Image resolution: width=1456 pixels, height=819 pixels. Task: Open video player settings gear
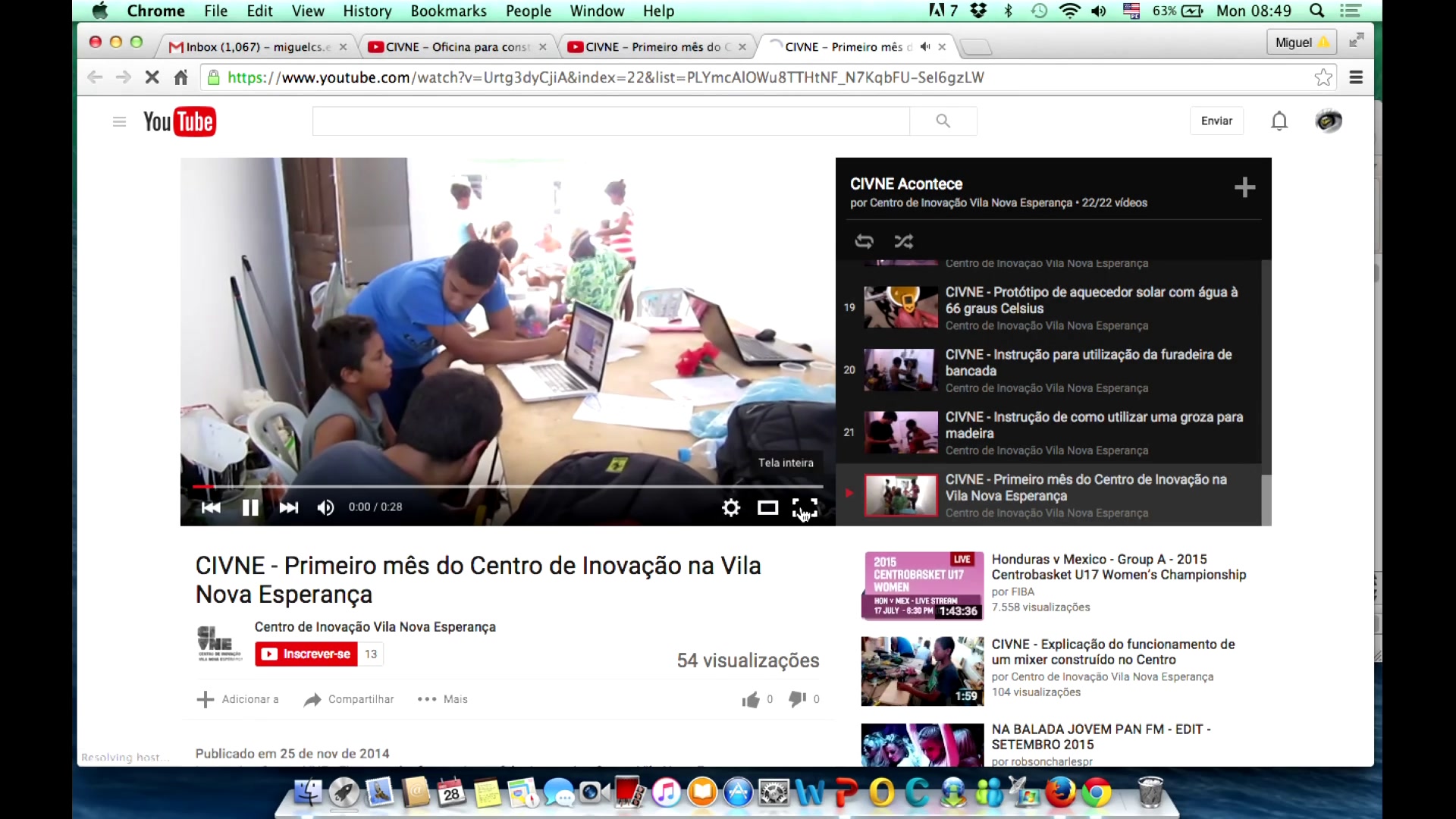[x=731, y=507]
